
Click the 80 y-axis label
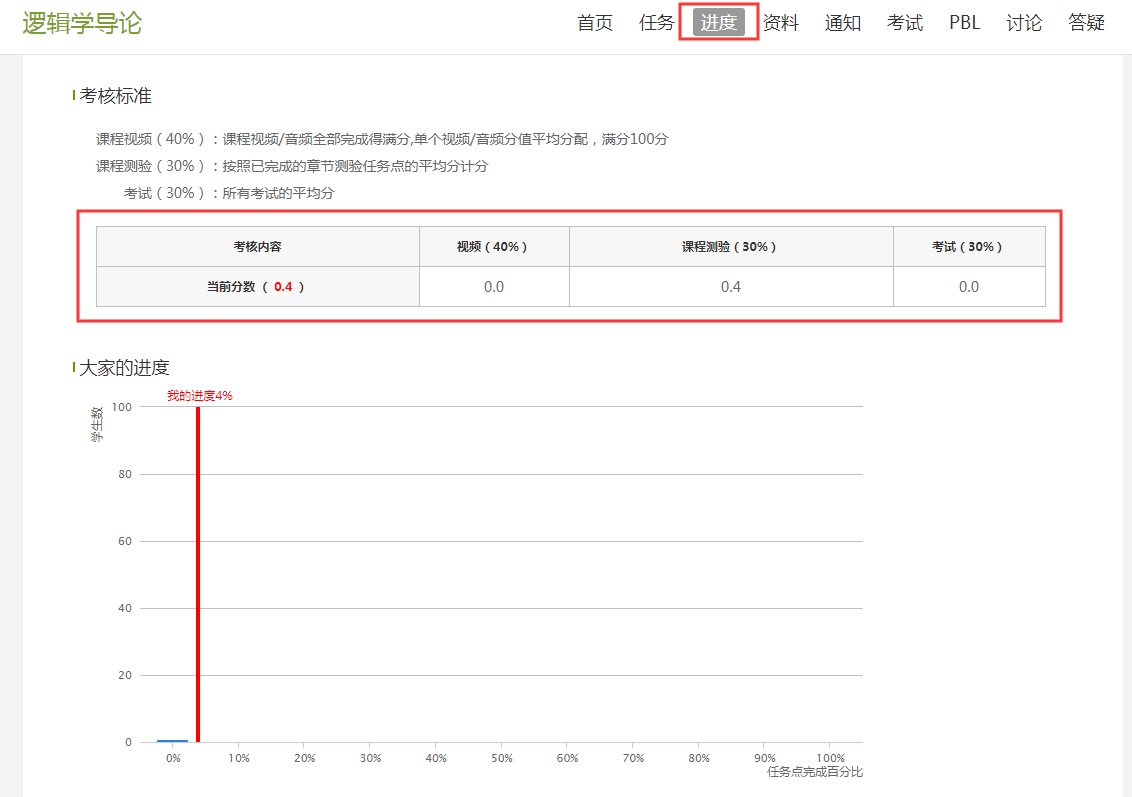[125, 474]
